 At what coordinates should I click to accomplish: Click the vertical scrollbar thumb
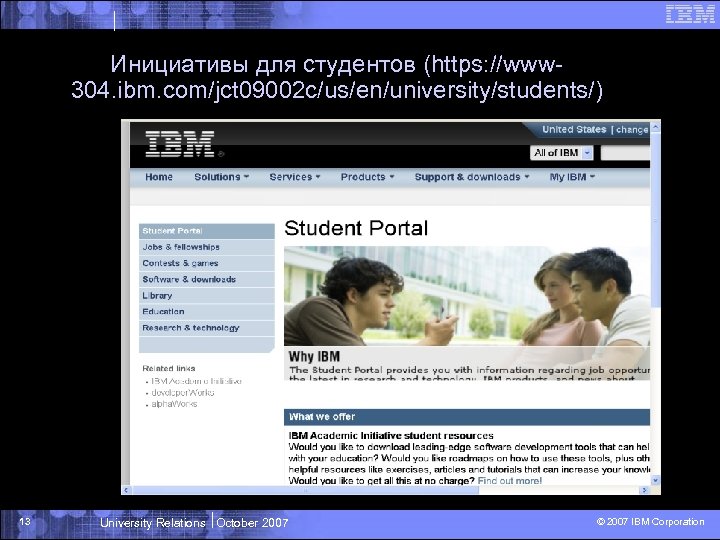point(656,220)
